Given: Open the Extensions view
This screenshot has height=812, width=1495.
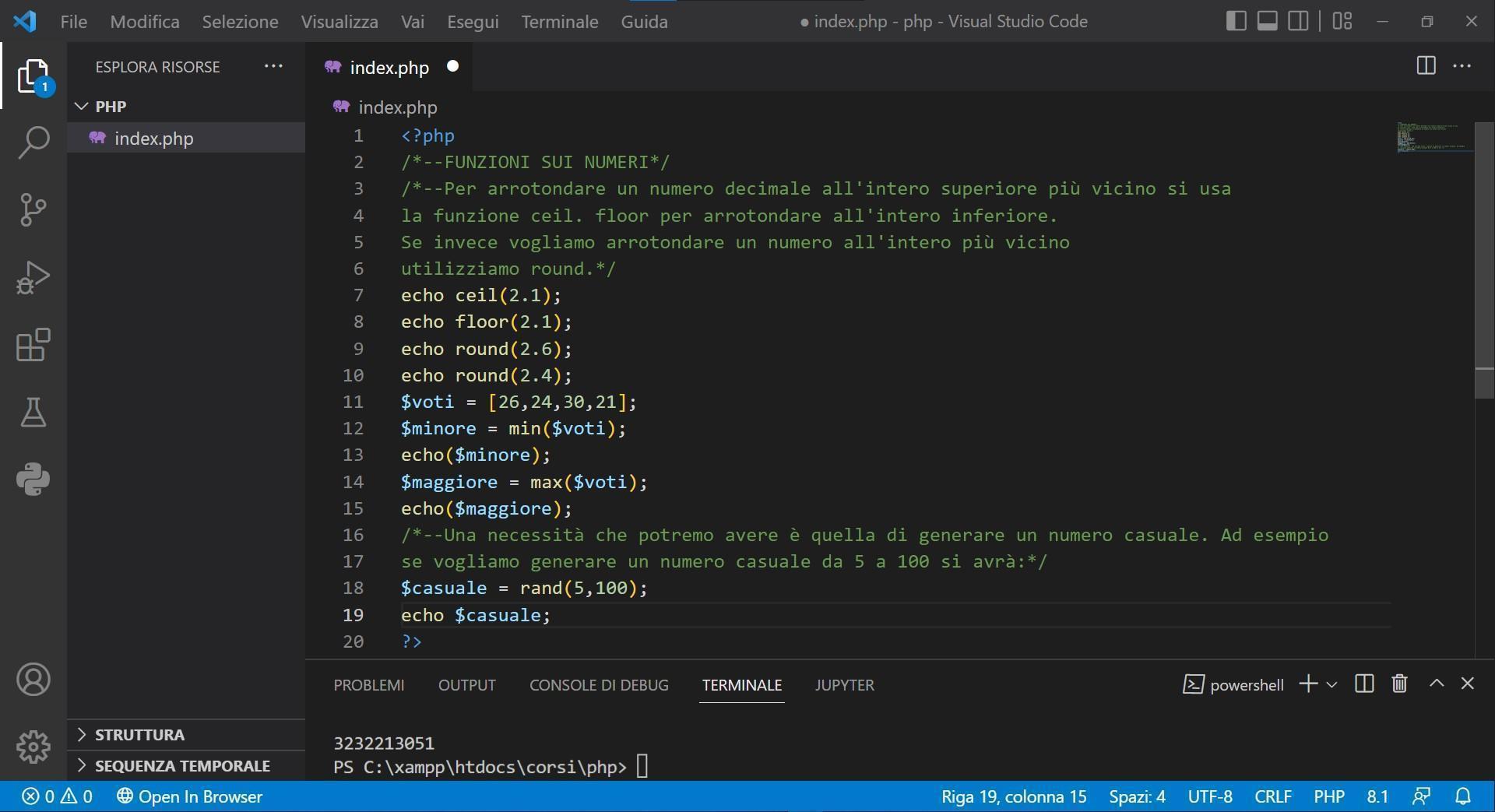Looking at the screenshot, I should click(x=33, y=345).
